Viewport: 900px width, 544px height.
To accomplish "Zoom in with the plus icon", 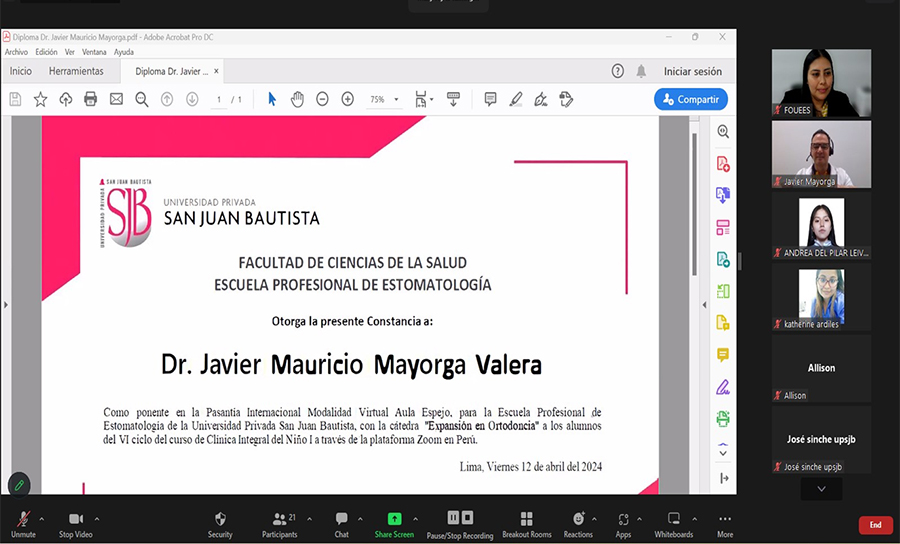I will click(x=348, y=99).
